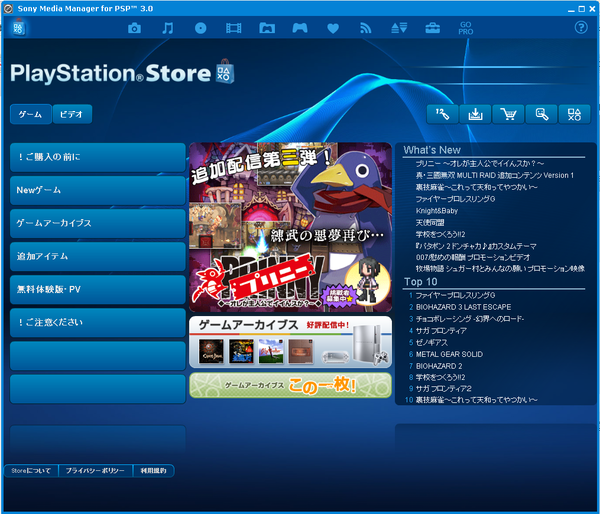Screen dimensions: 600x514
Task: Open チョコボレーシング in Top 10
Action: click(x=470, y=319)
